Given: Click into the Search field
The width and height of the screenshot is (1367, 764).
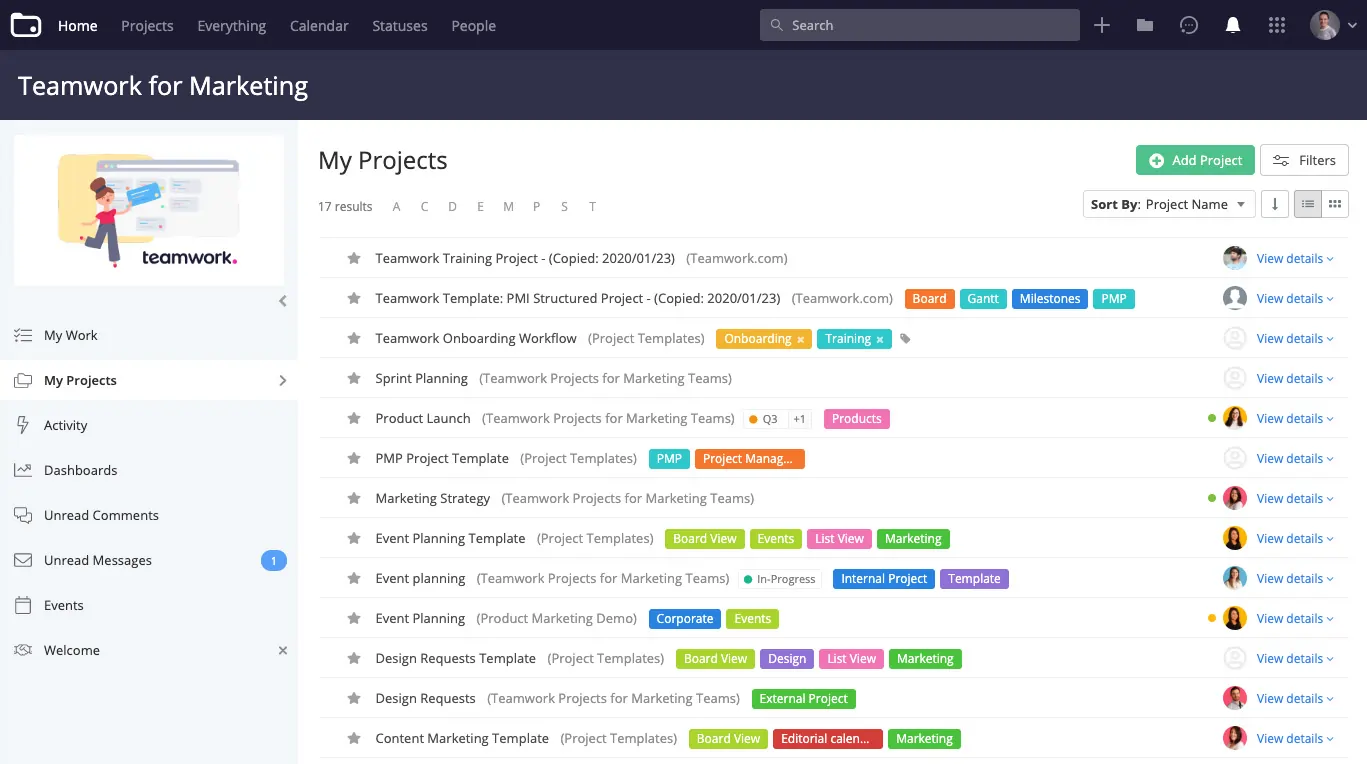Looking at the screenshot, I should [x=920, y=25].
